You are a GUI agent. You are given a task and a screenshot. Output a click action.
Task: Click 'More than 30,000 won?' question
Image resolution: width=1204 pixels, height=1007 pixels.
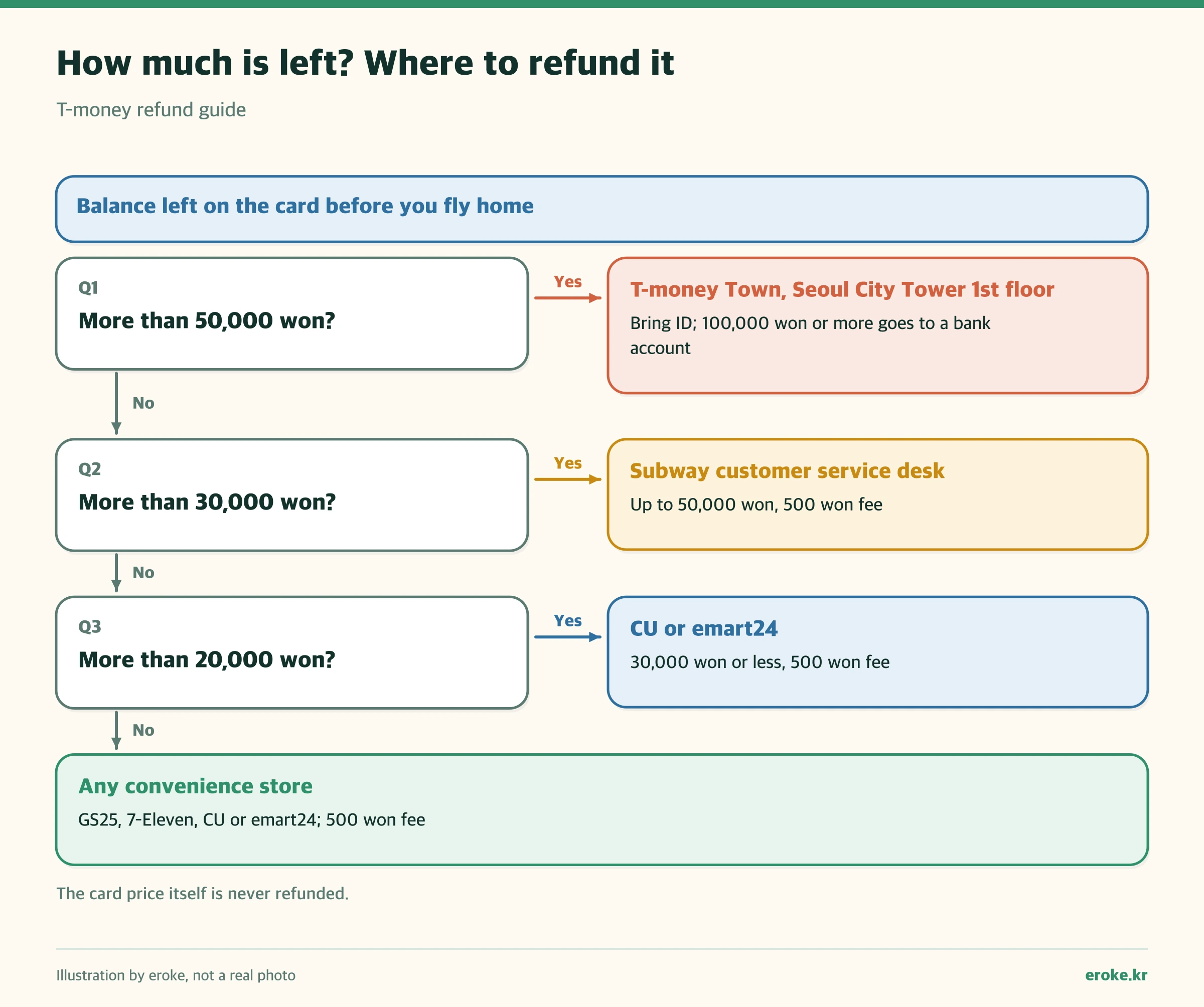207,502
